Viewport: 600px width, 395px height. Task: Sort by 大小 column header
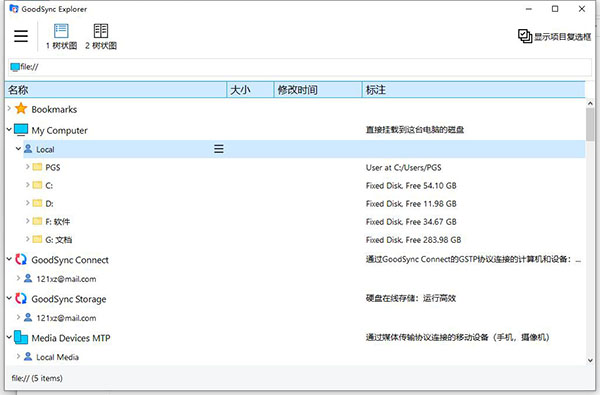[250, 90]
